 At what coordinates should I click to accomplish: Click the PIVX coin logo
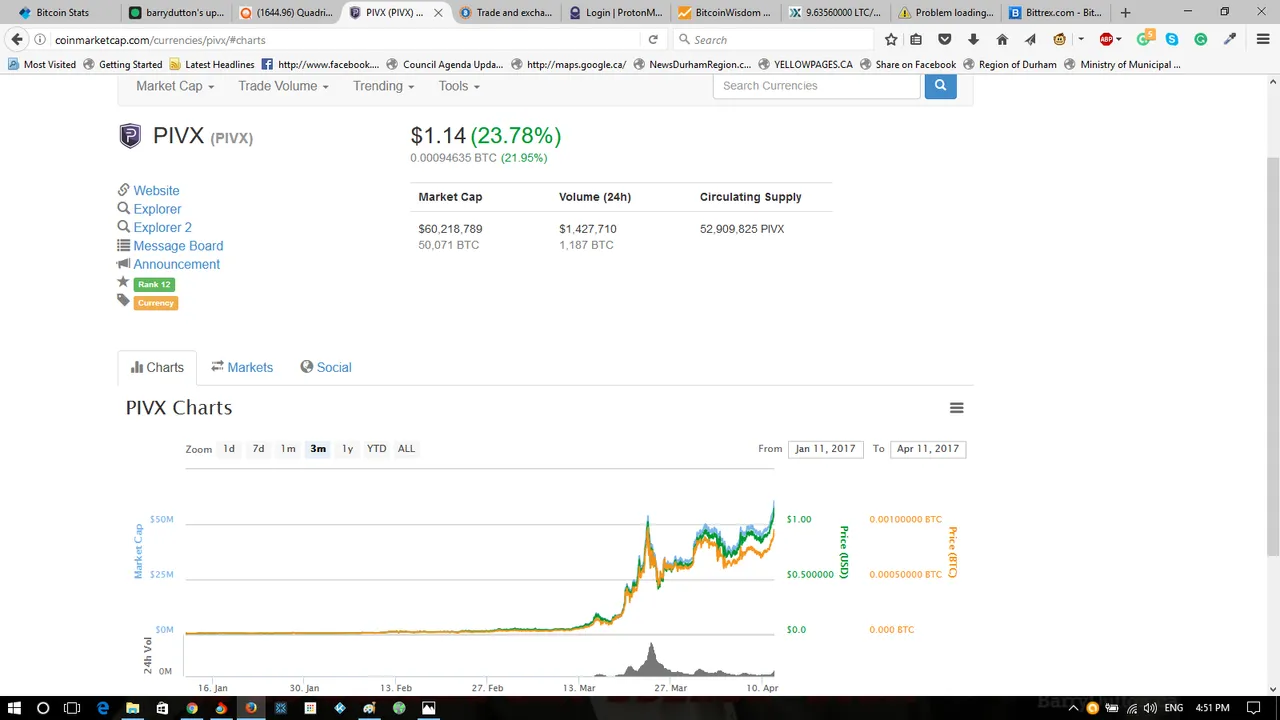tap(130, 136)
